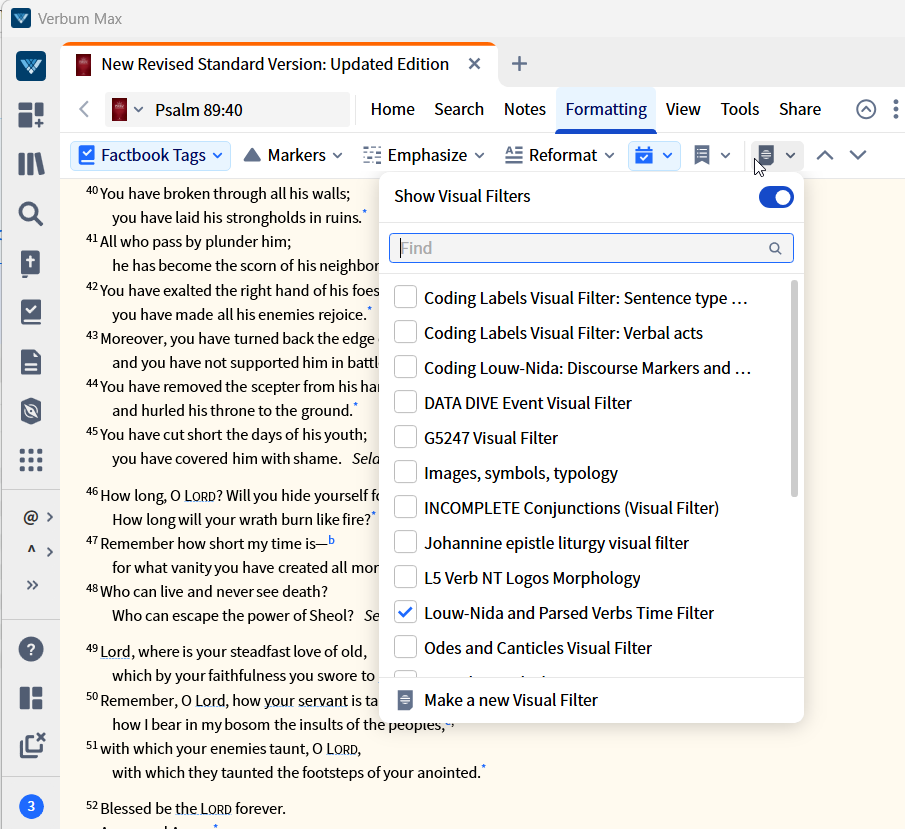
Task: Open the dashboard add-panel sidebar icon
Action: click(x=31, y=114)
